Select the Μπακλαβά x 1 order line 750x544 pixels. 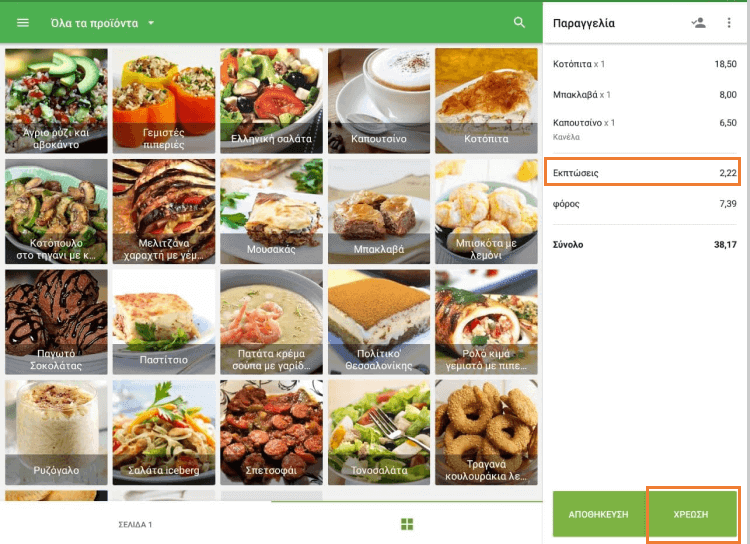tap(644, 95)
